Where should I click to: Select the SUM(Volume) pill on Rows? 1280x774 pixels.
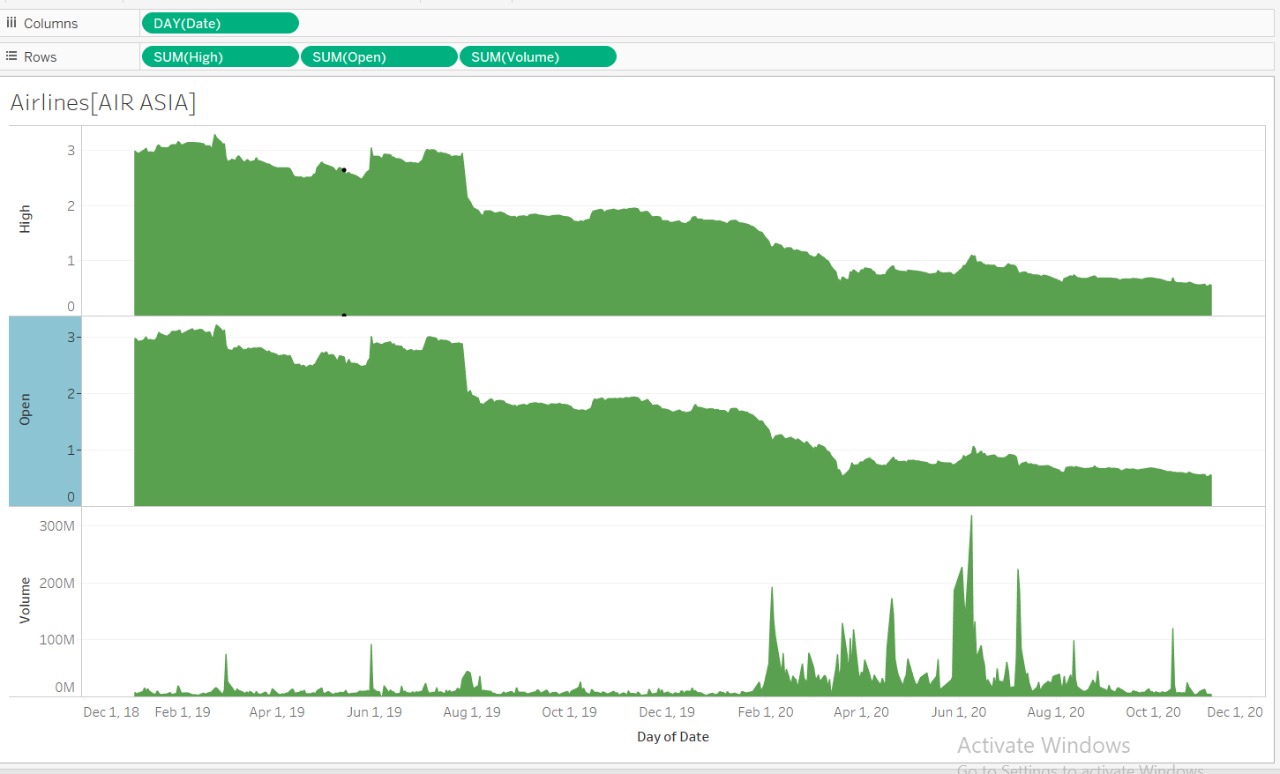point(538,57)
